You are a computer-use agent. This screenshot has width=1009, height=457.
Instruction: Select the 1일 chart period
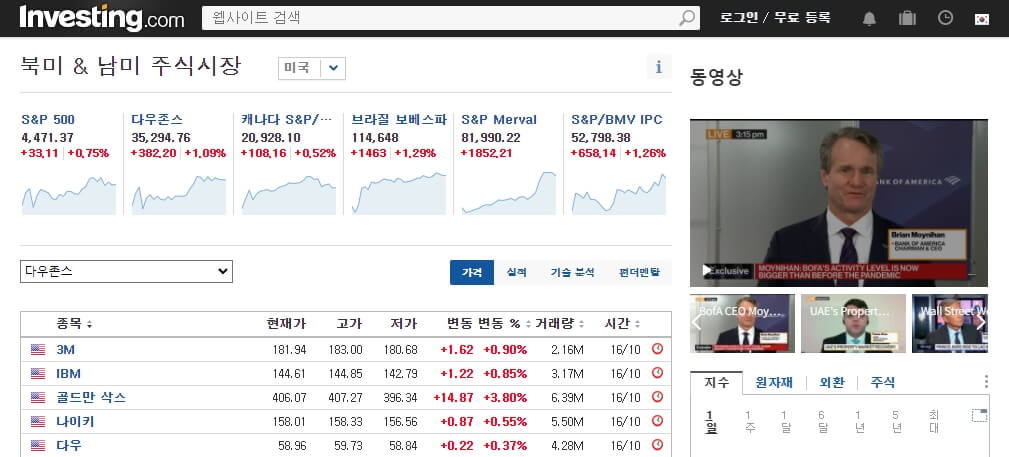point(711,422)
